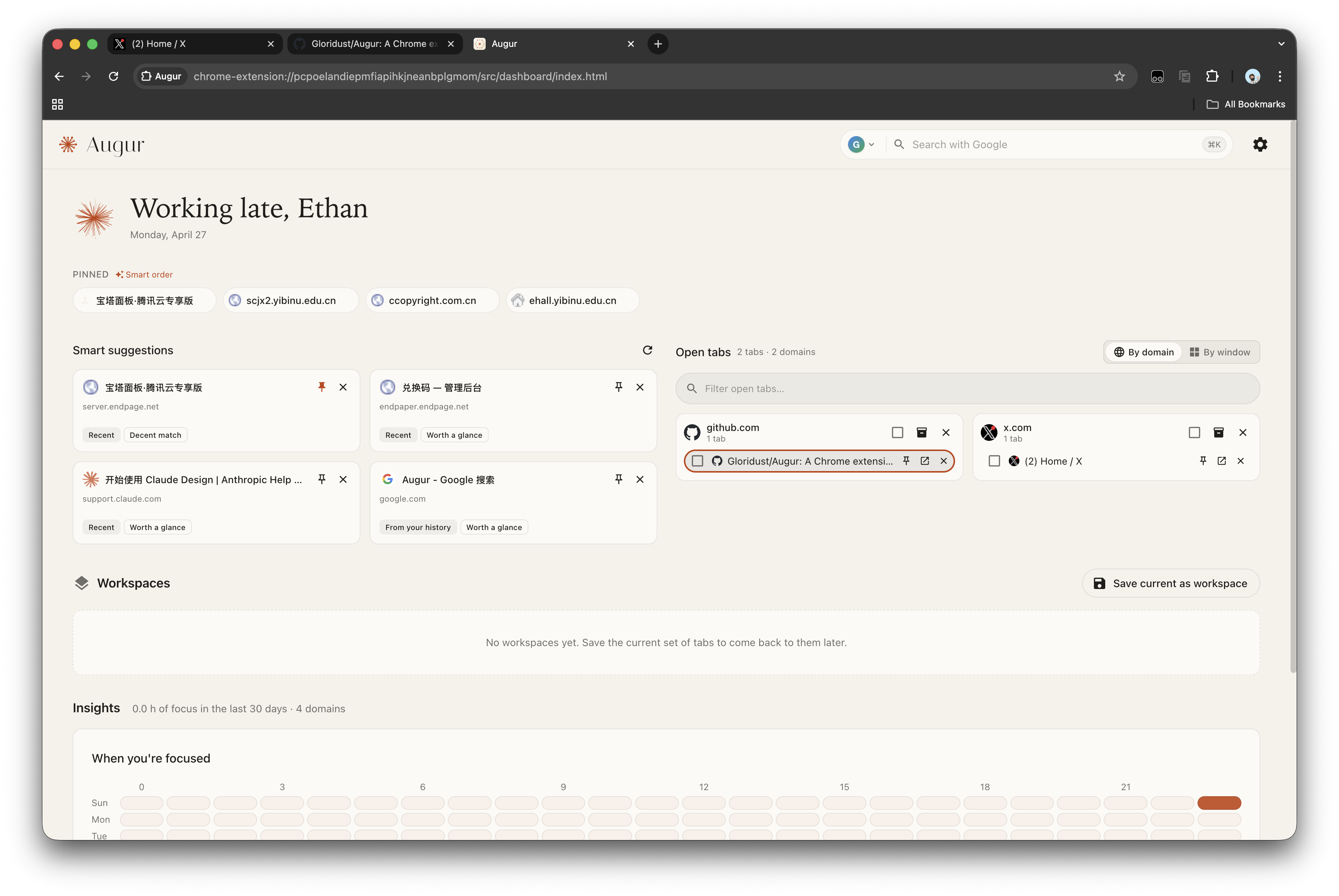Bookmark this page with the star icon

coord(1119,76)
